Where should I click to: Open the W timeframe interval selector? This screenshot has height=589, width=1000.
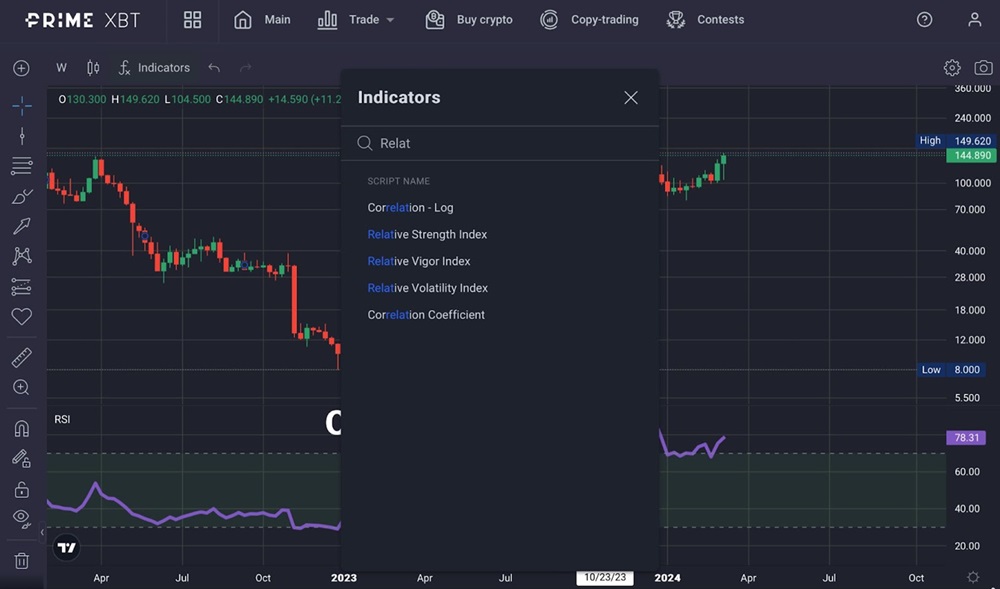tap(61, 68)
